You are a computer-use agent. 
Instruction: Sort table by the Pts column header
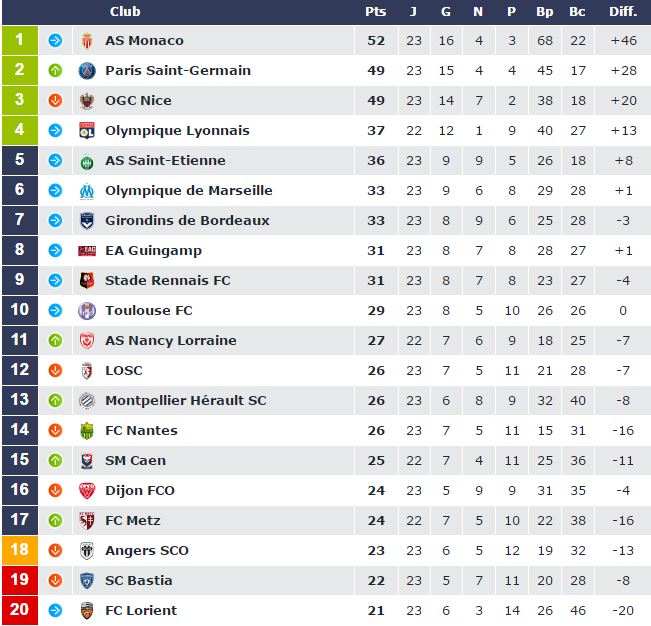point(376,12)
